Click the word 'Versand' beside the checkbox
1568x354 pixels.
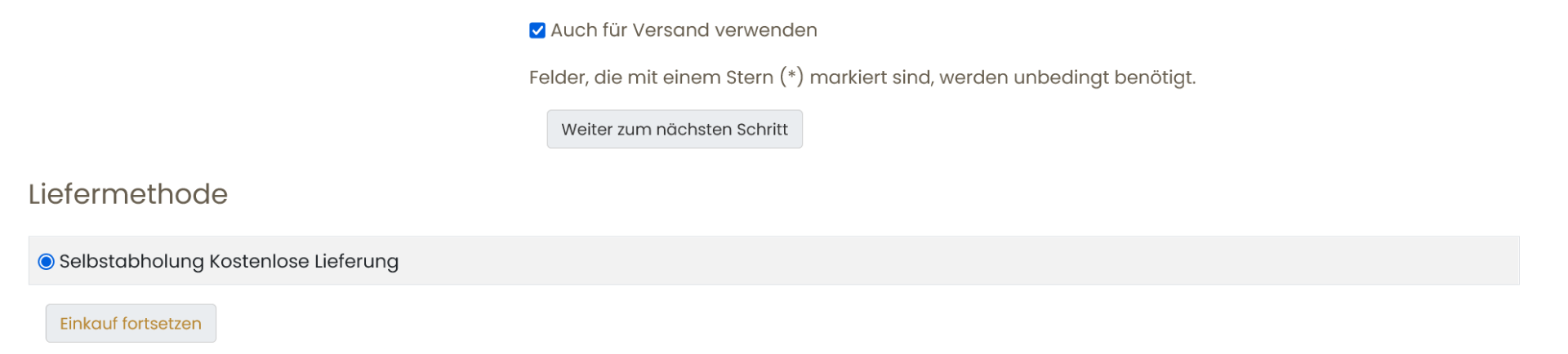tap(670, 31)
